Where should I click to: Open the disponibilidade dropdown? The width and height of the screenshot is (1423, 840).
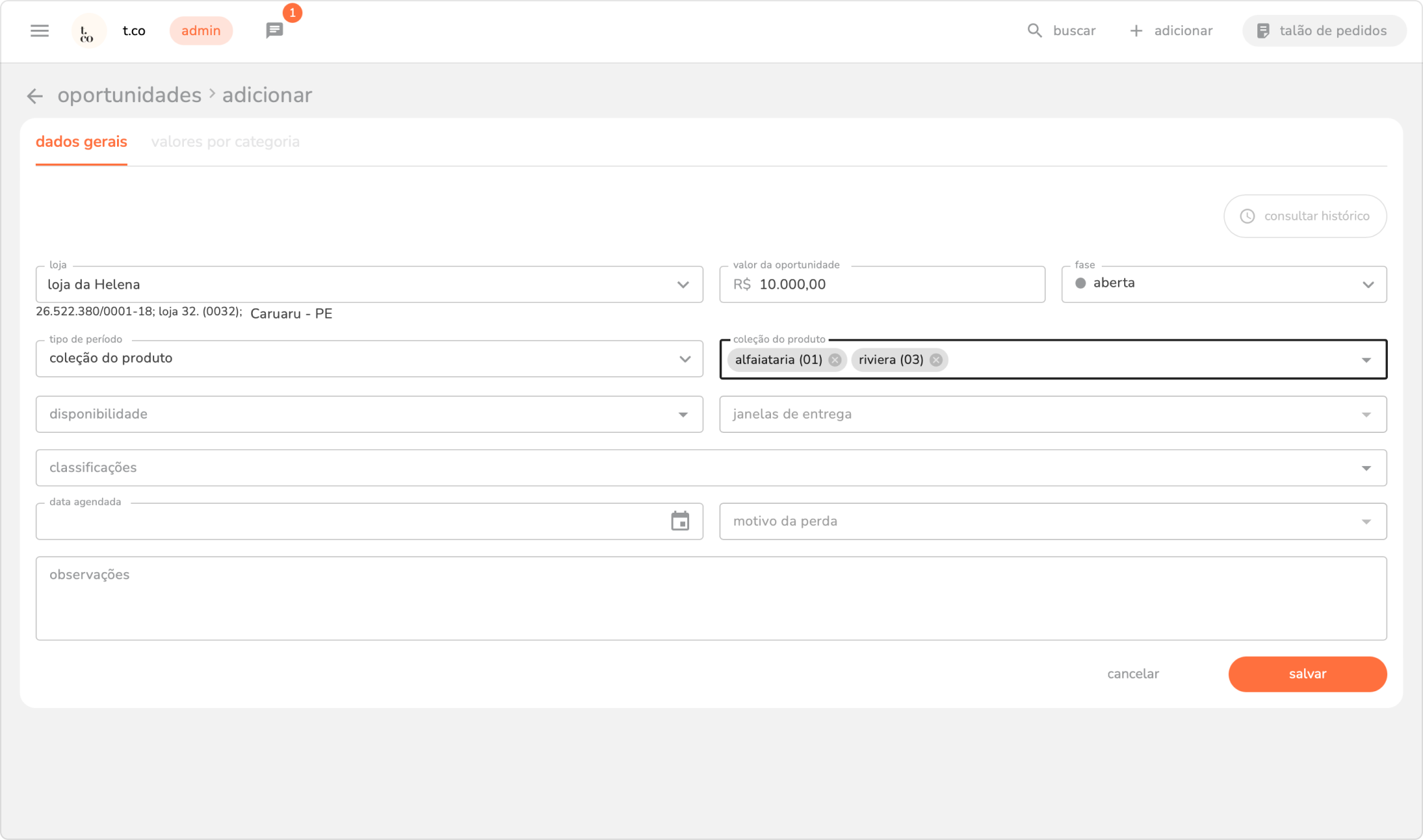(683, 415)
